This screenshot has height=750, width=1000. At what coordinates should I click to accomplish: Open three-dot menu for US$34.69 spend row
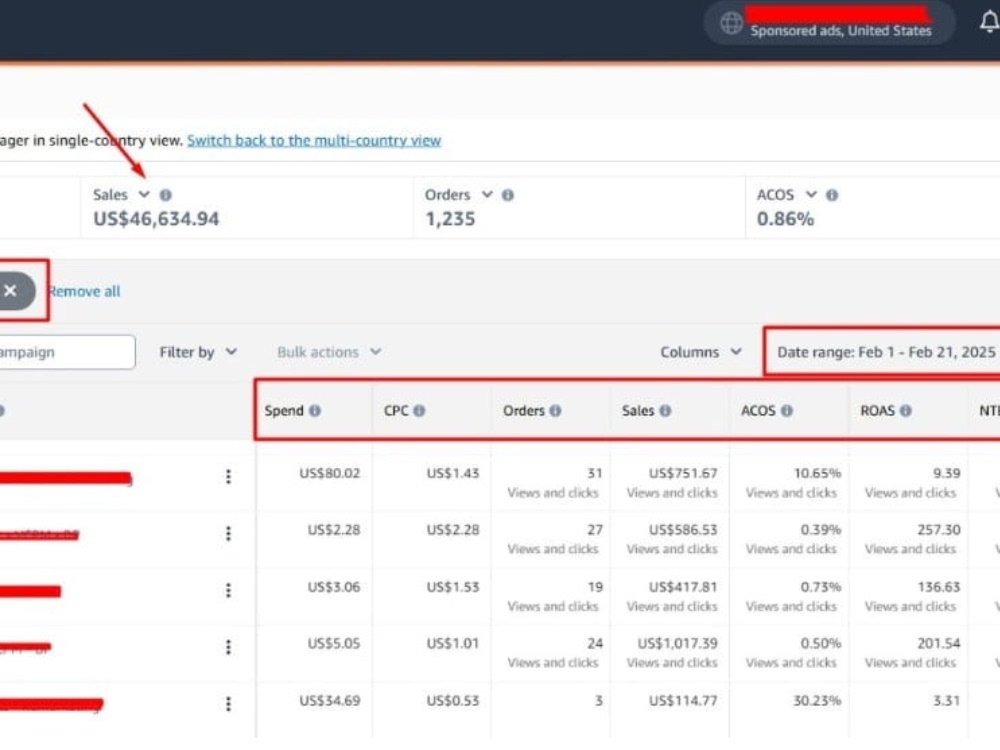coord(228,703)
